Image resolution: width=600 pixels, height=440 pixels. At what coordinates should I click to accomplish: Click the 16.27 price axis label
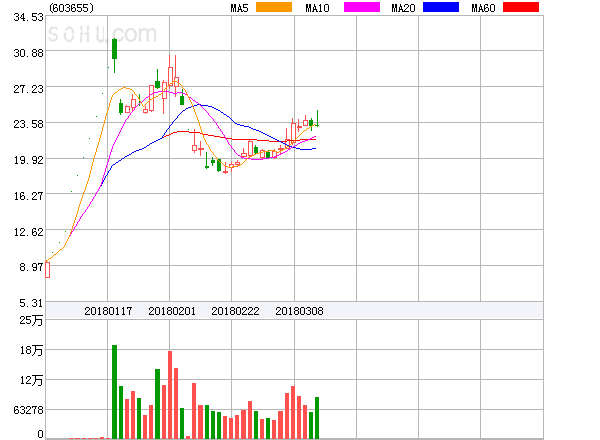click(x=29, y=196)
